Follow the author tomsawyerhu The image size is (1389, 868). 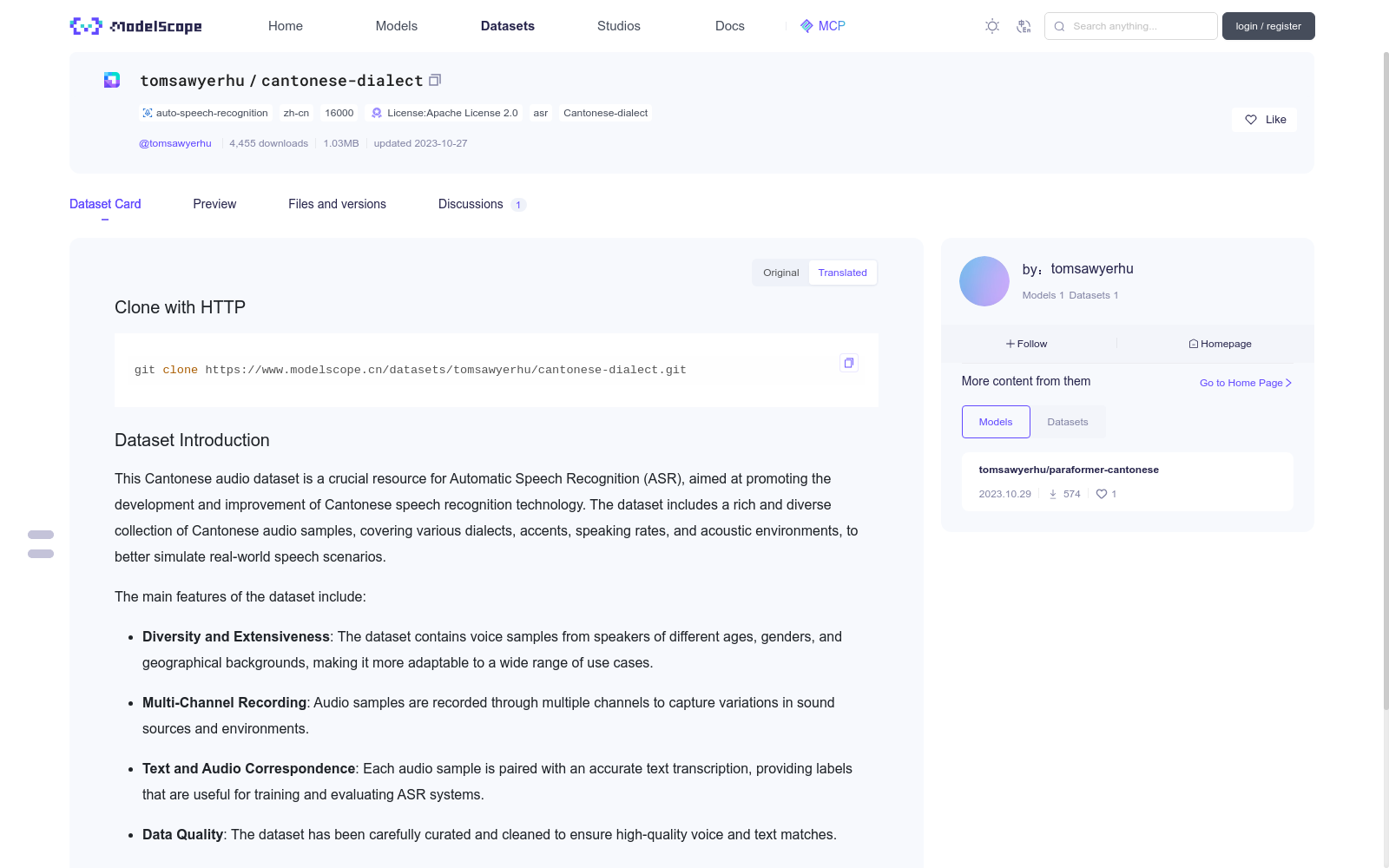coord(1027,344)
